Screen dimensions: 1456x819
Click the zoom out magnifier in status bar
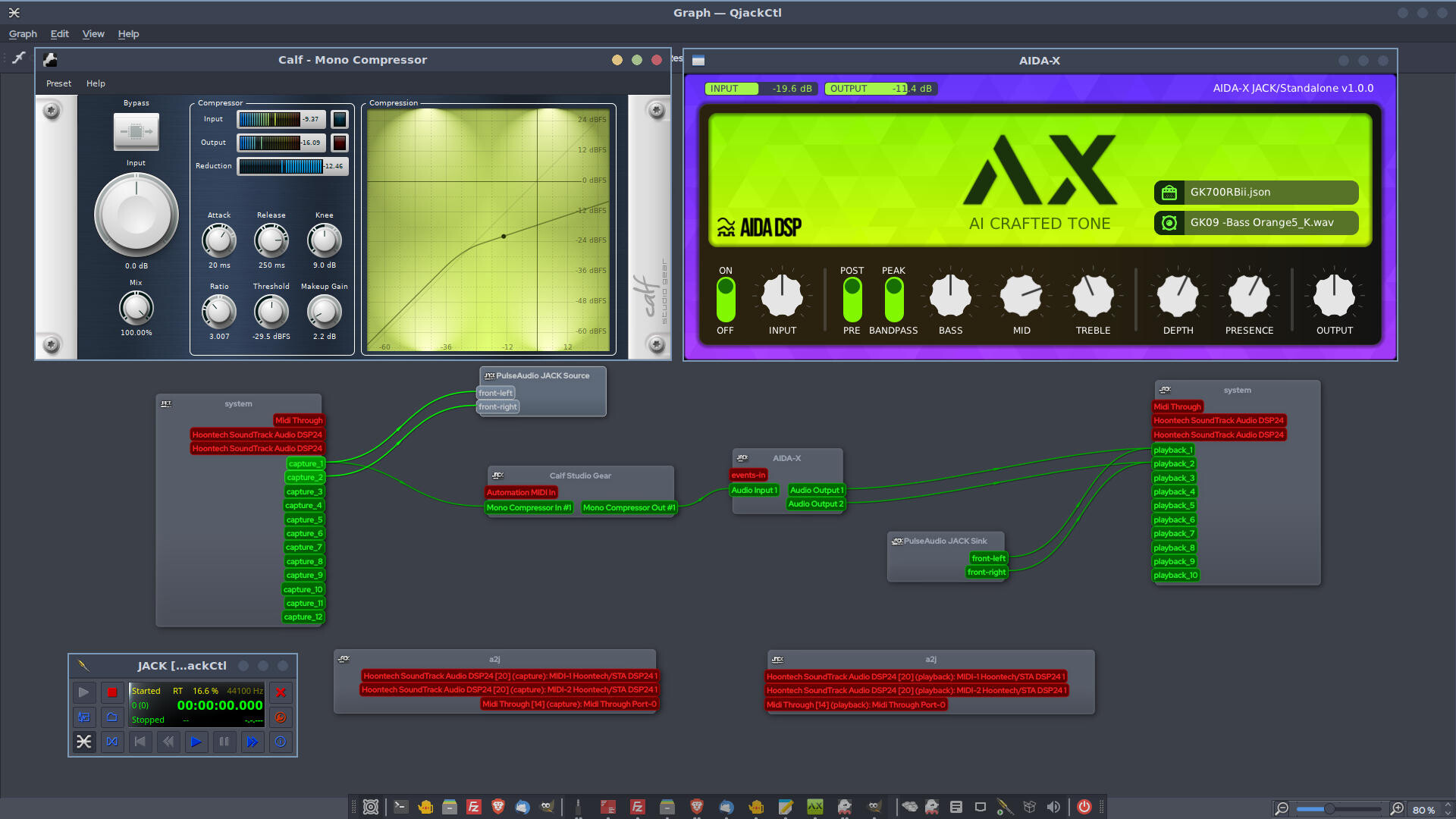(x=1282, y=809)
